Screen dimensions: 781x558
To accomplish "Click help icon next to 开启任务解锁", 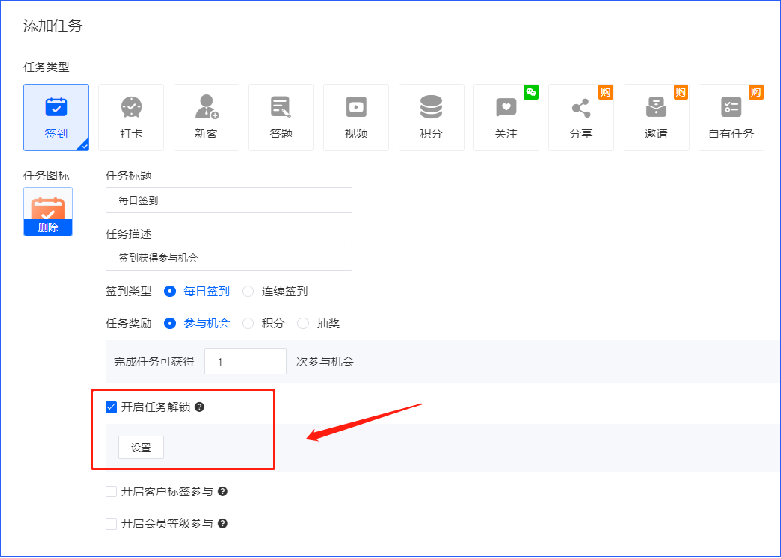I will [x=200, y=407].
